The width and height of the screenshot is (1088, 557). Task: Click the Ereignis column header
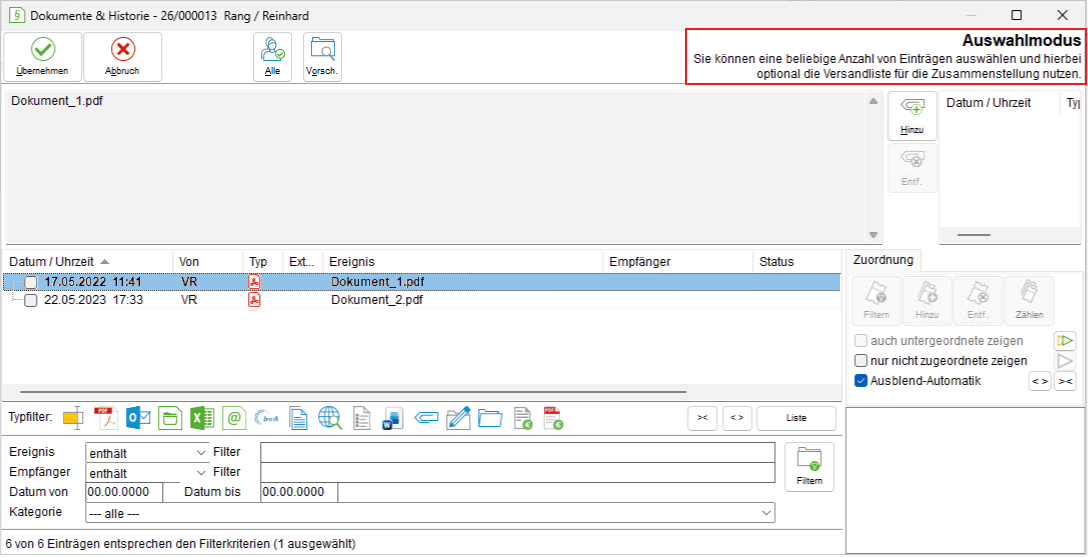click(463, 262)
